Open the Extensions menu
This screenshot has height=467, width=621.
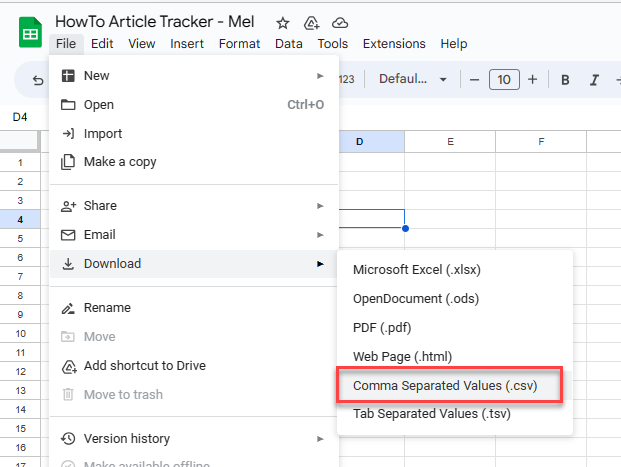(x=396, y=44)
